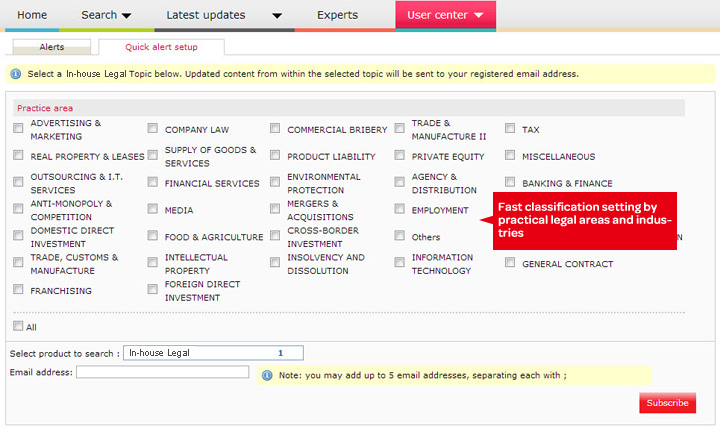Screen dimensions: 720x429
Task: Open the Home menu item
Action: click(32, 15)
